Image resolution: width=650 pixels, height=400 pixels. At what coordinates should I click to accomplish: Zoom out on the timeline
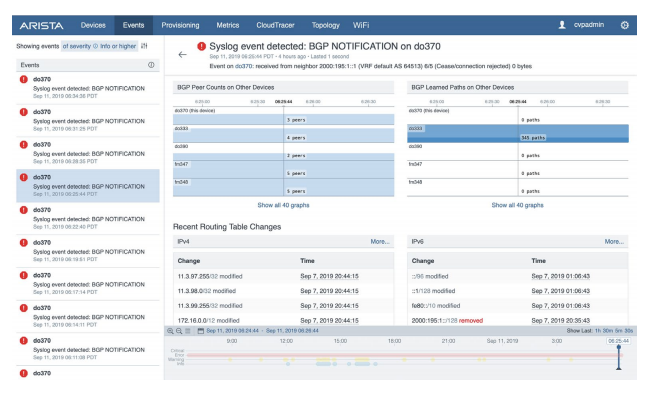(179, 331)
